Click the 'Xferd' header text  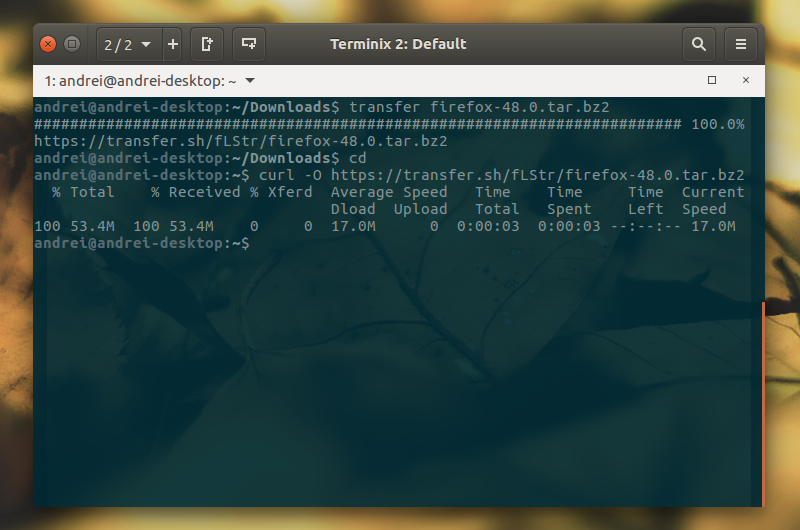290,192
